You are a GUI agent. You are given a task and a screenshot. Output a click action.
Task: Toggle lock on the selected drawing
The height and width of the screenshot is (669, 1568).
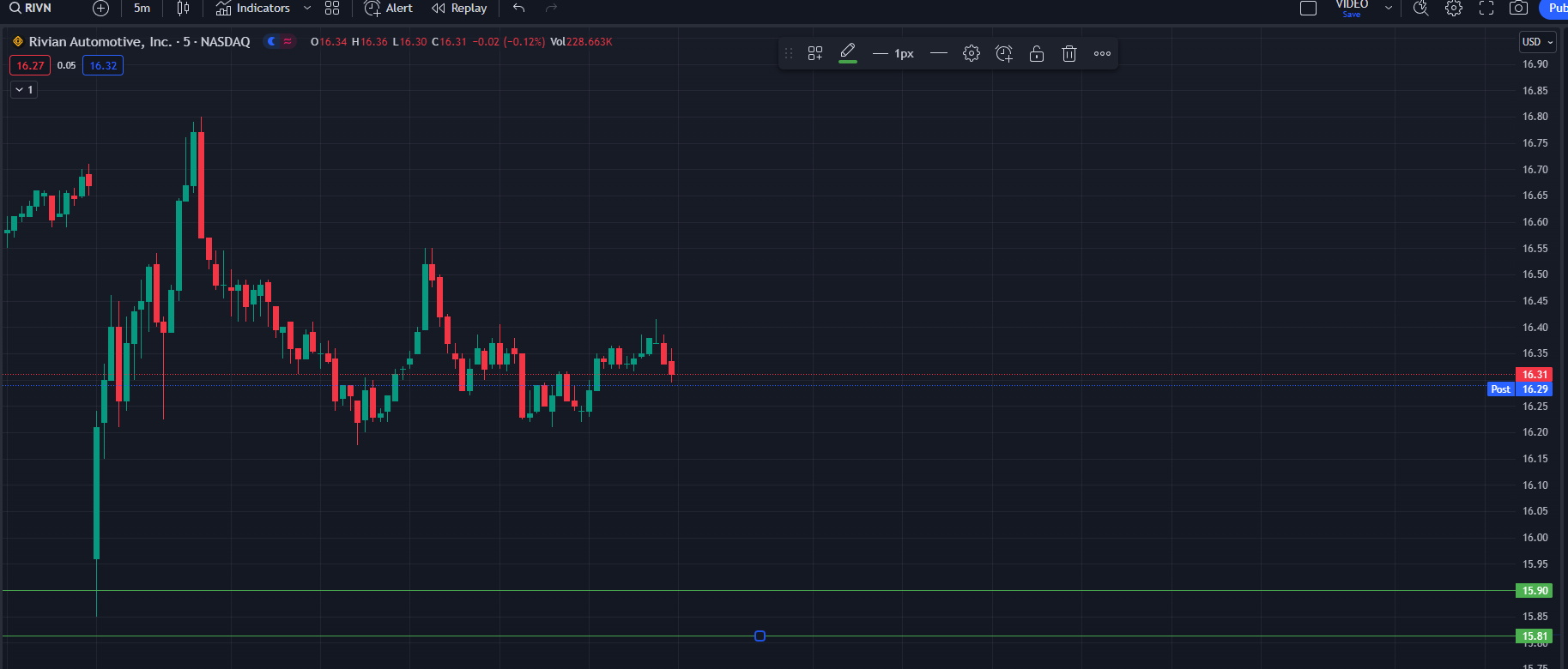coord(1037,53)
